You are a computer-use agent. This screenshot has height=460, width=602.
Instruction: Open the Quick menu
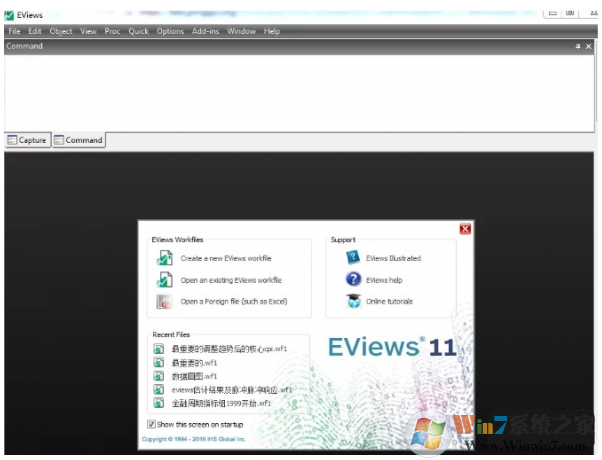138,31
